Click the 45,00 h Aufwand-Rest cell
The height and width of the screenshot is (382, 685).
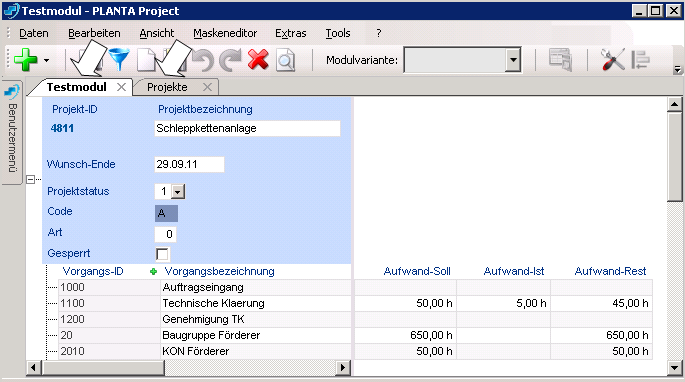(x=602, y=303)
